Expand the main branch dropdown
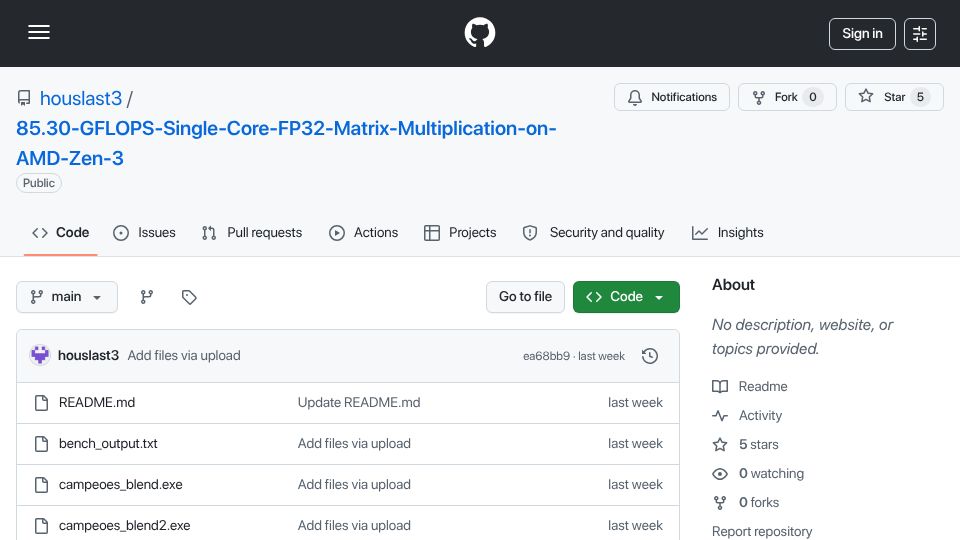This screenshot has height=540, width=960. [x=67, y=297]
